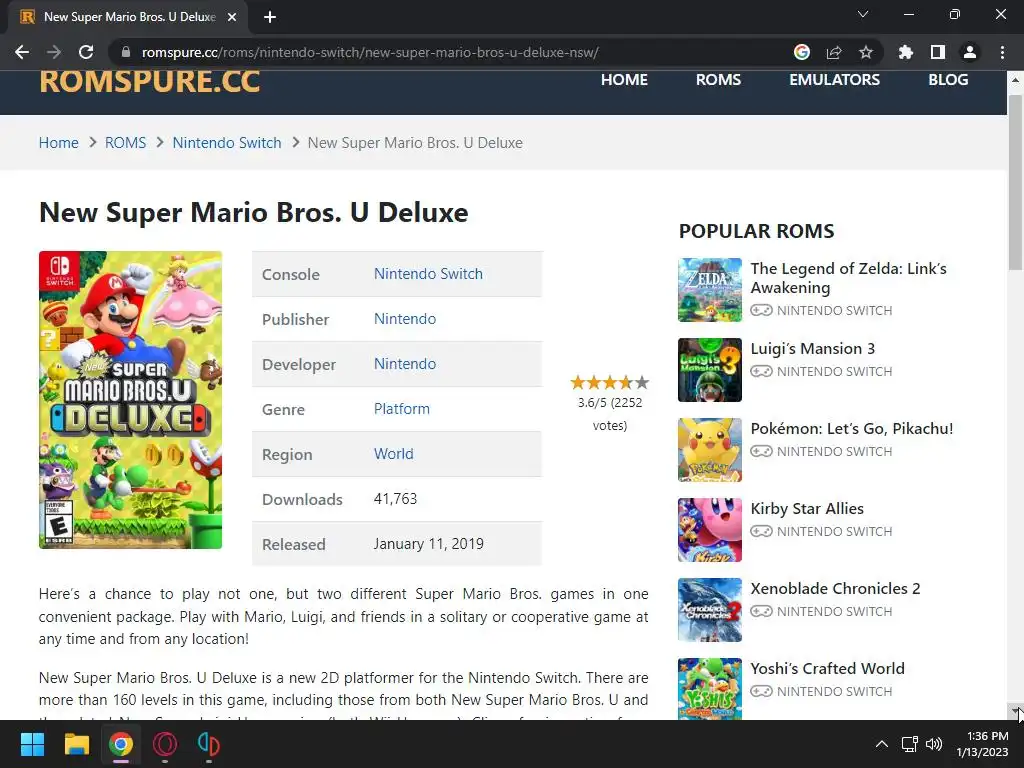Expand the system tray hidden icons chevron

point(882,744)
